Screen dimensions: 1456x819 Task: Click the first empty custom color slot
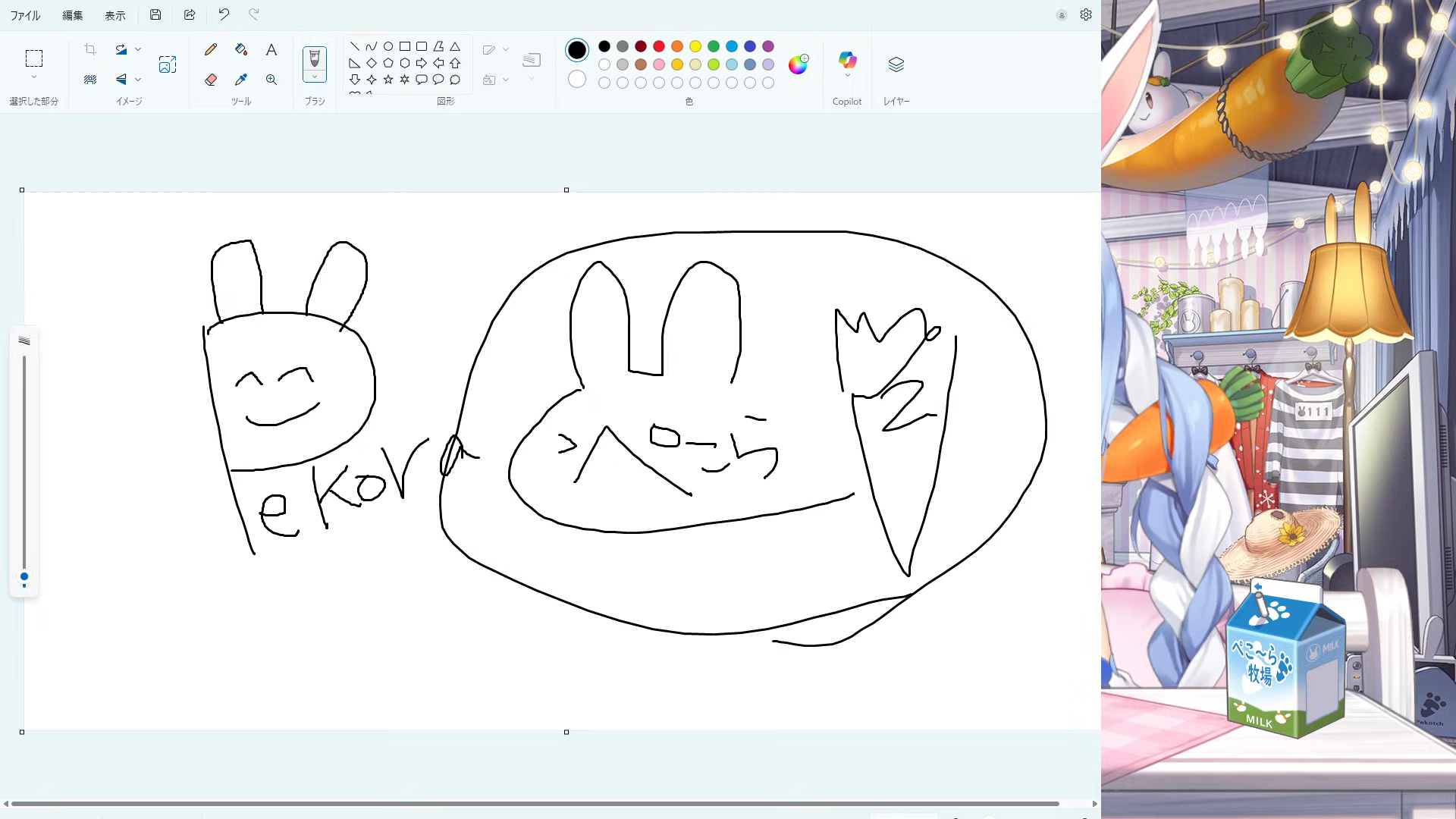[x=604, y=83]
